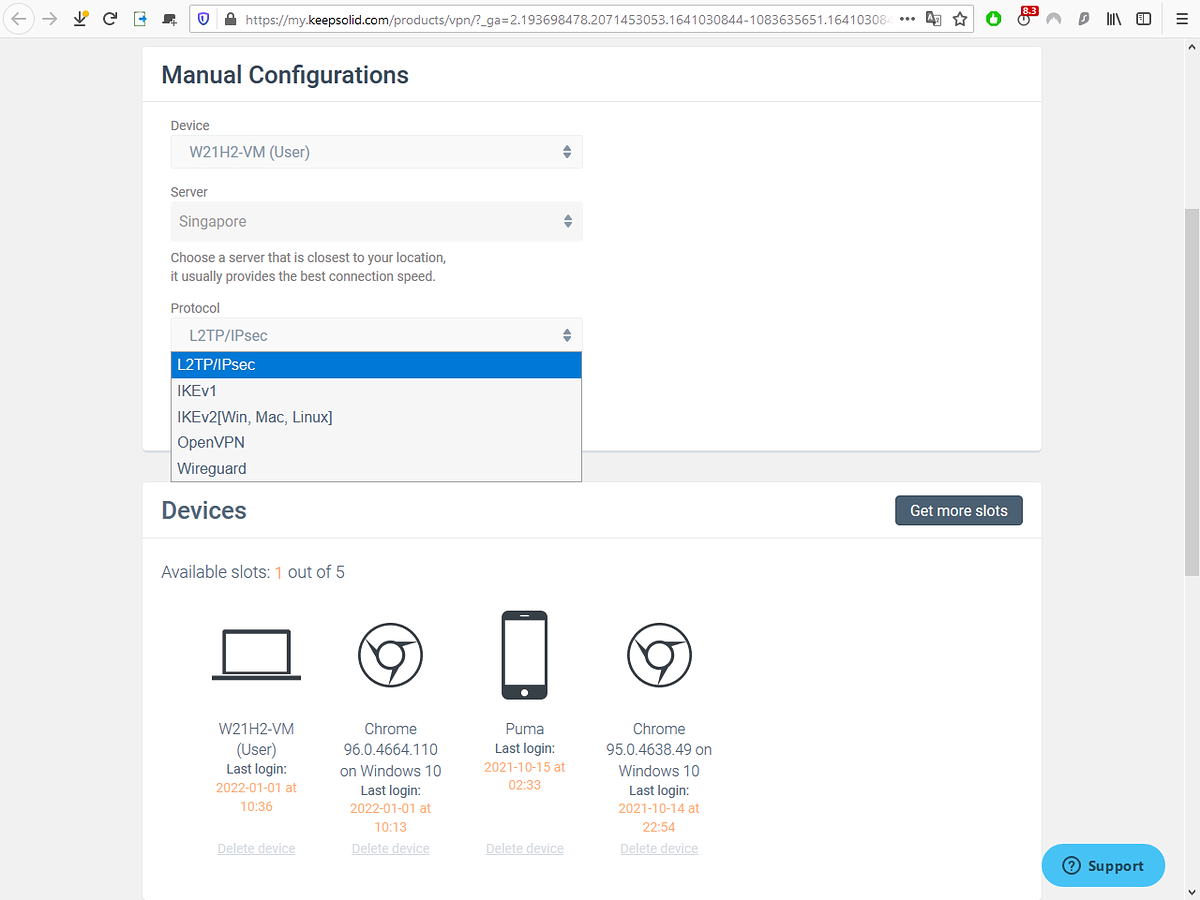Open the Device dropdown showing W21H2-VM (User)

(376, 152)
